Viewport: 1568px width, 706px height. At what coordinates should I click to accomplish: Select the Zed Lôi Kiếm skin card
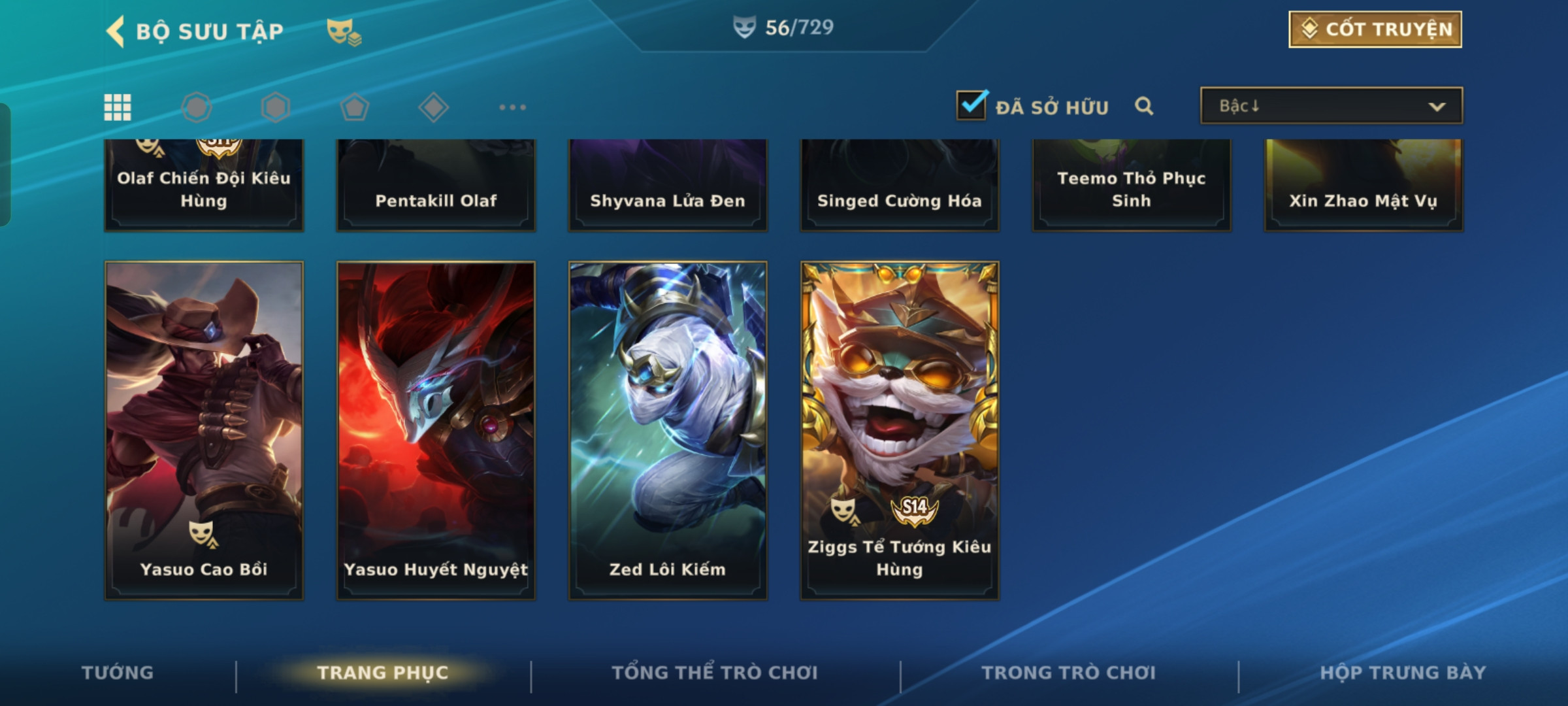point(668,431)
